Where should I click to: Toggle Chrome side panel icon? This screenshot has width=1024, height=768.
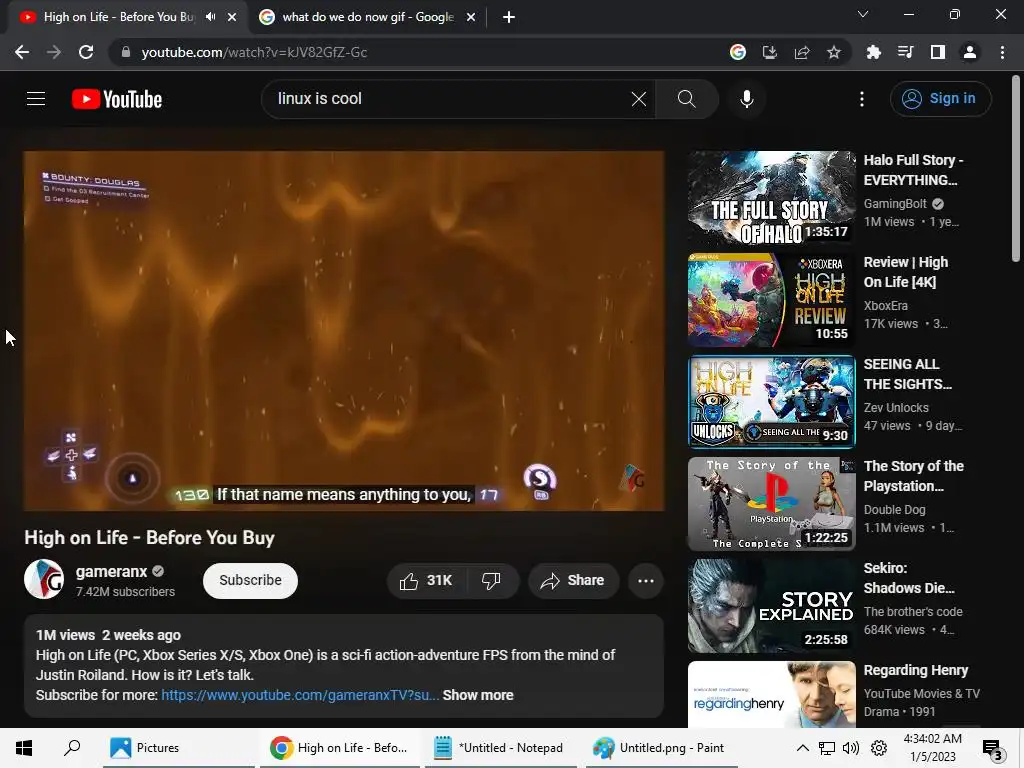click(938, 52)
